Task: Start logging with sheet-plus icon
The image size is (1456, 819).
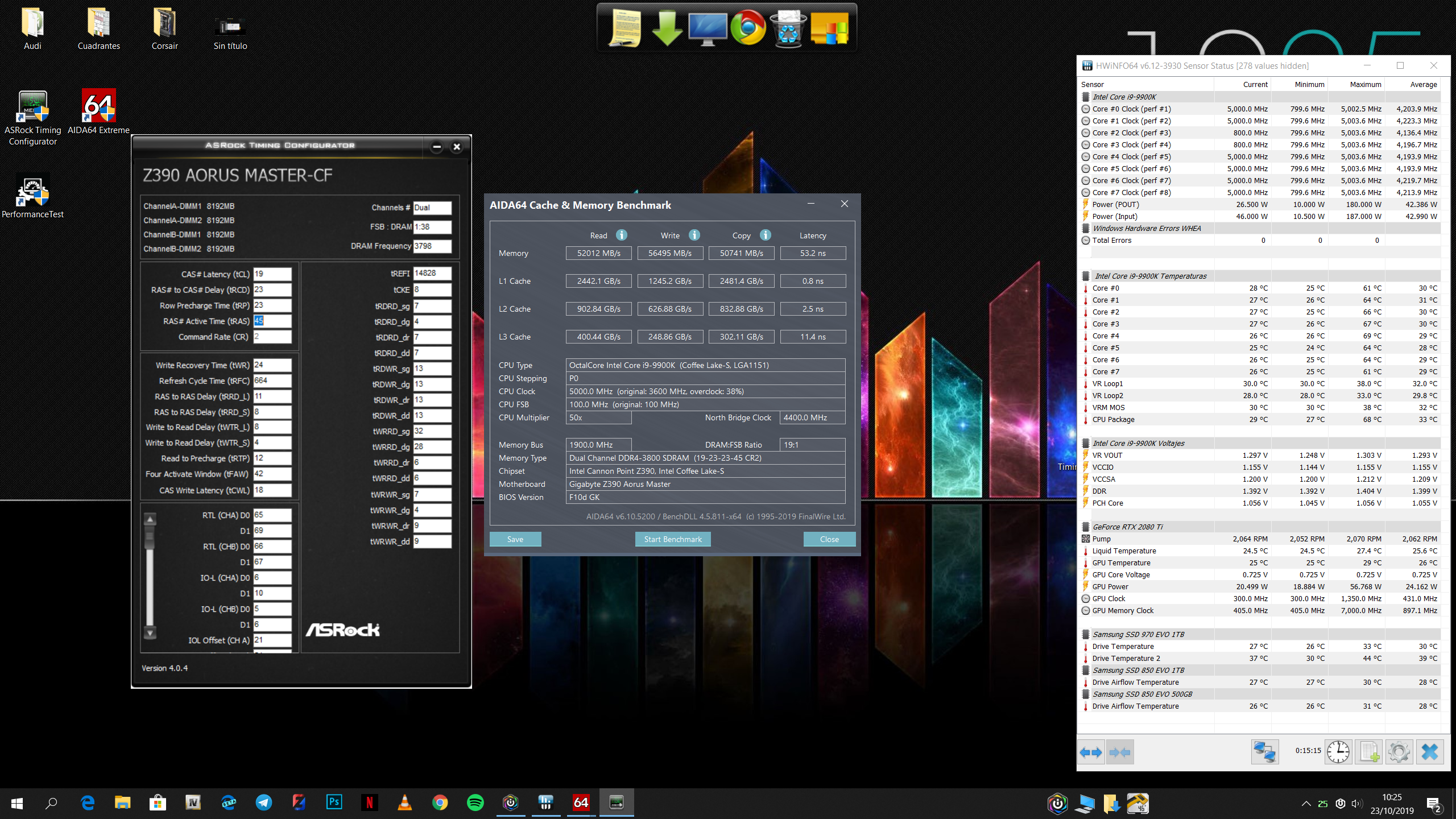Action: click(x=1368, y=752)
